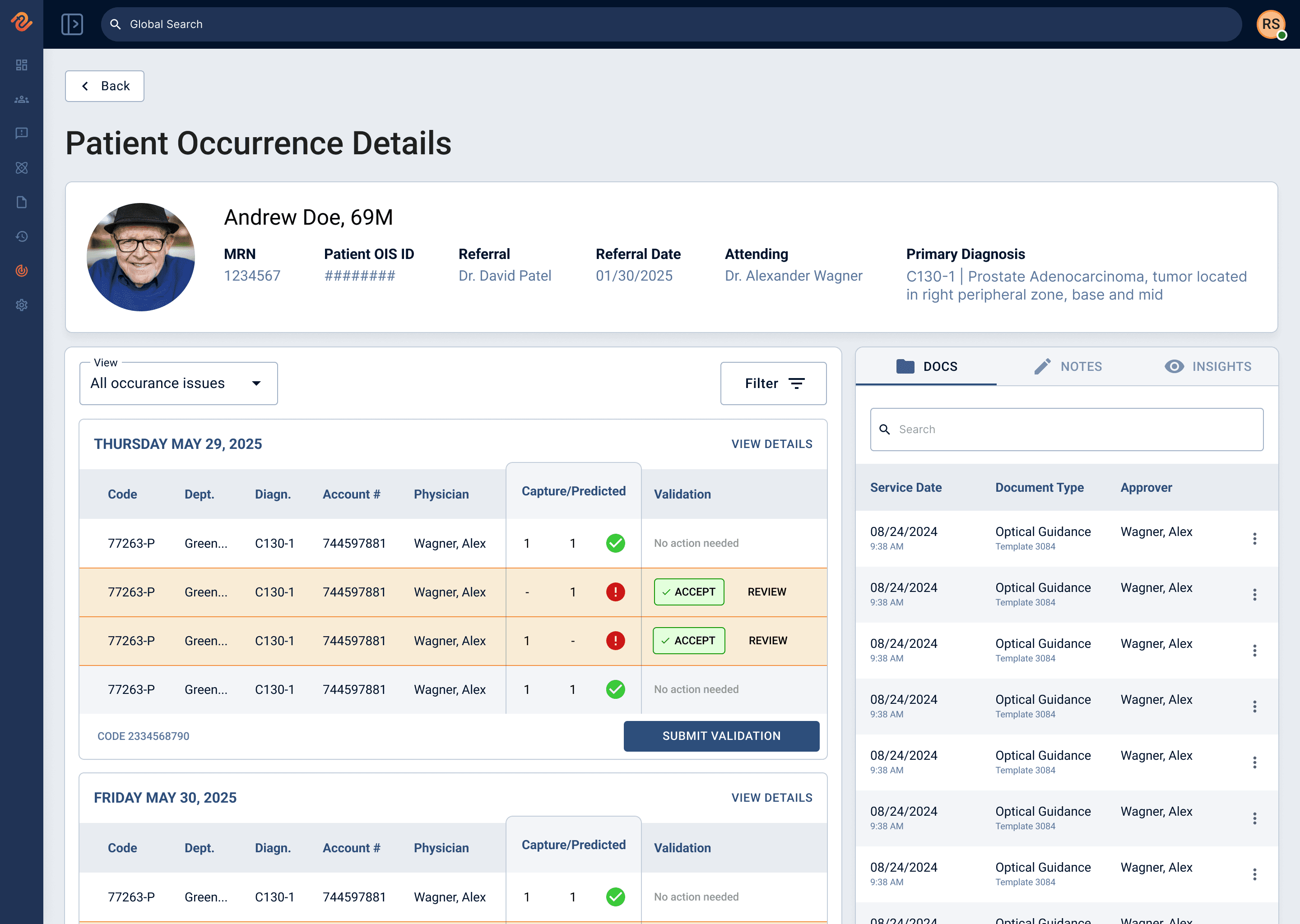This screenshot has width=1300, height=924.
Task: Open the View dropdown showing All occurance issues
Action: tap(178, 383)
